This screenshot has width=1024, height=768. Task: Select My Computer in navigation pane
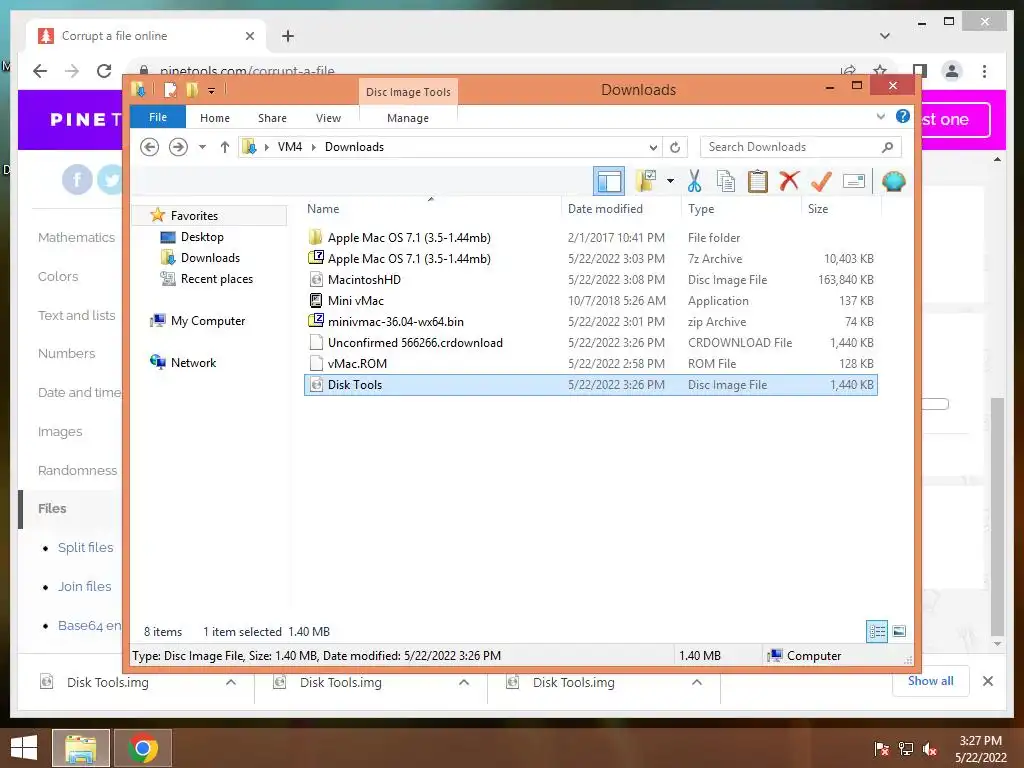click(208, 321)
